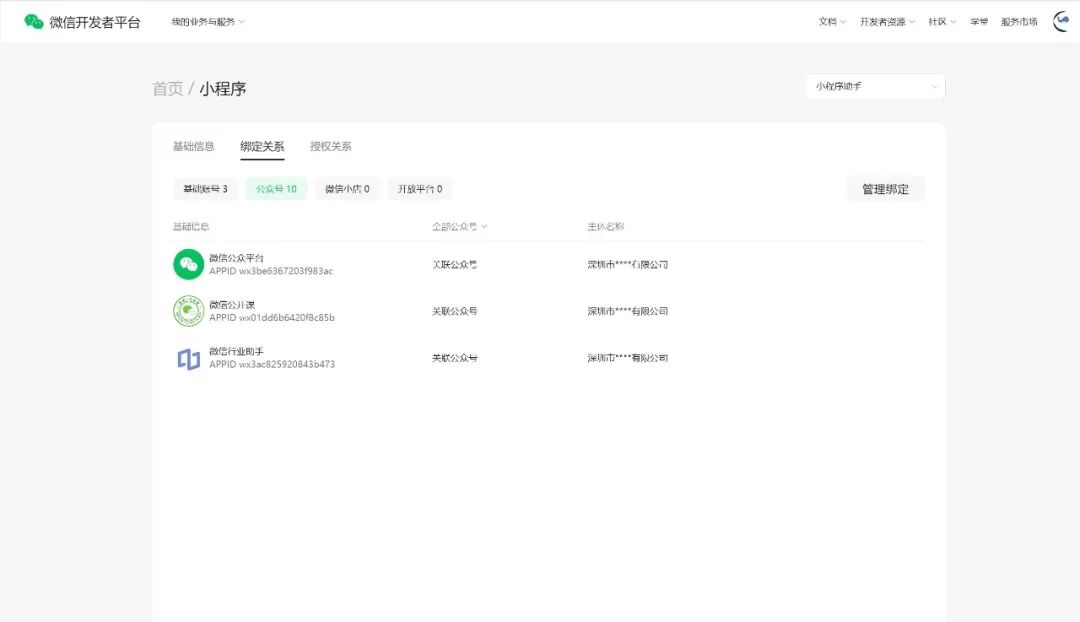Select the APPID under 微信公众平台

(271, 271)
